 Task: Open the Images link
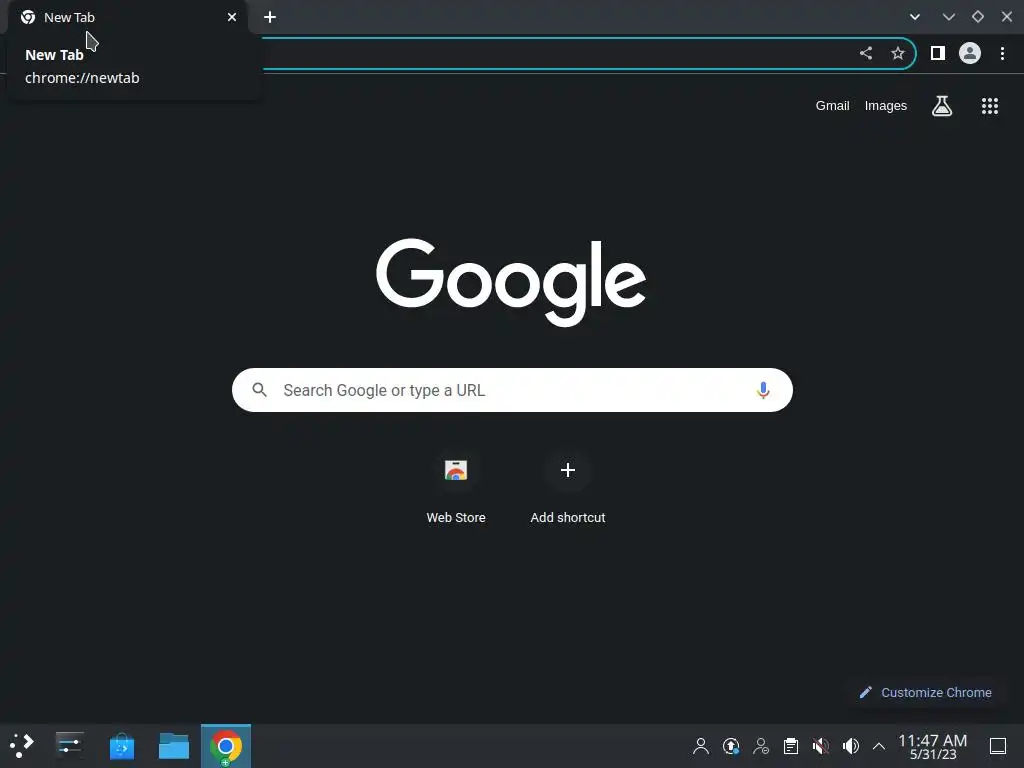point(886,106)
